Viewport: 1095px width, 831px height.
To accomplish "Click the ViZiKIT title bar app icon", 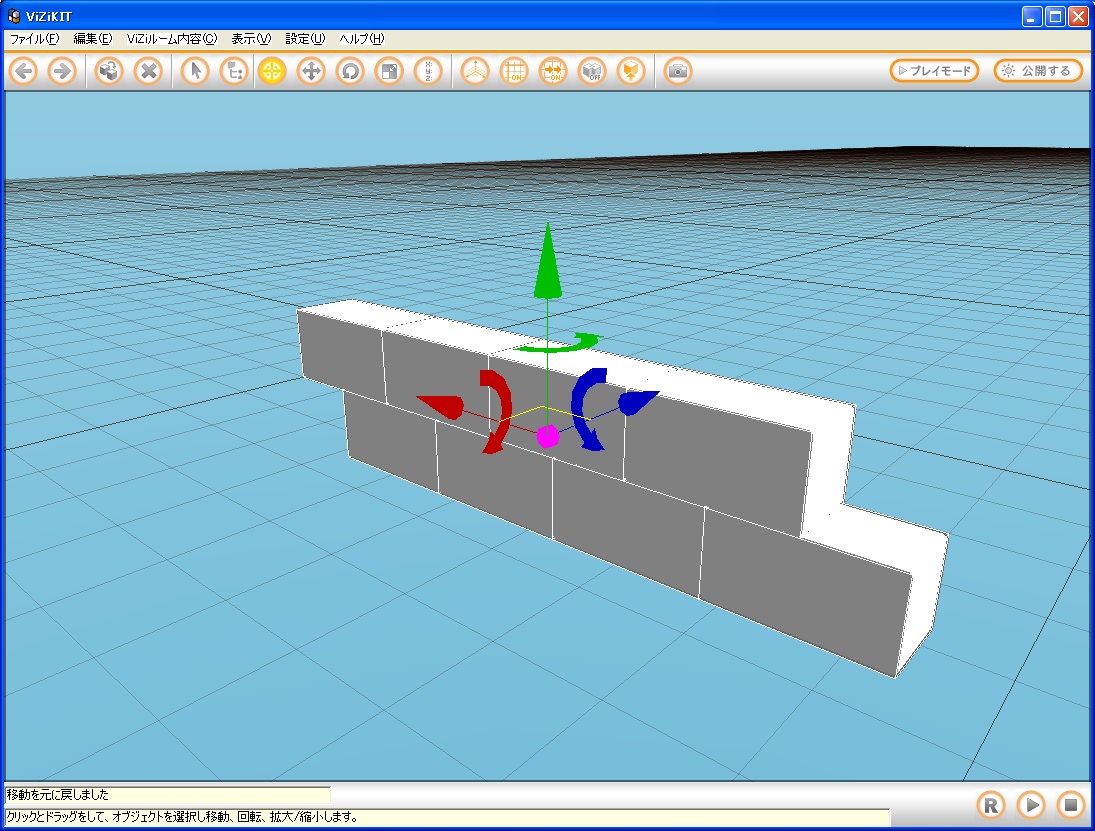I will coord(14,15).
